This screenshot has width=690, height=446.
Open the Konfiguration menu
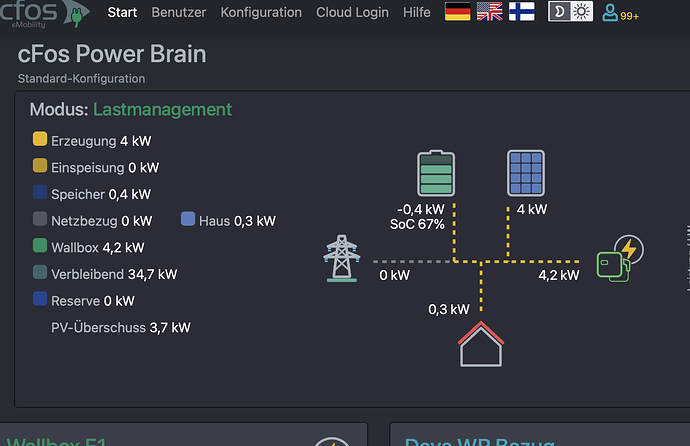(261, 12)
